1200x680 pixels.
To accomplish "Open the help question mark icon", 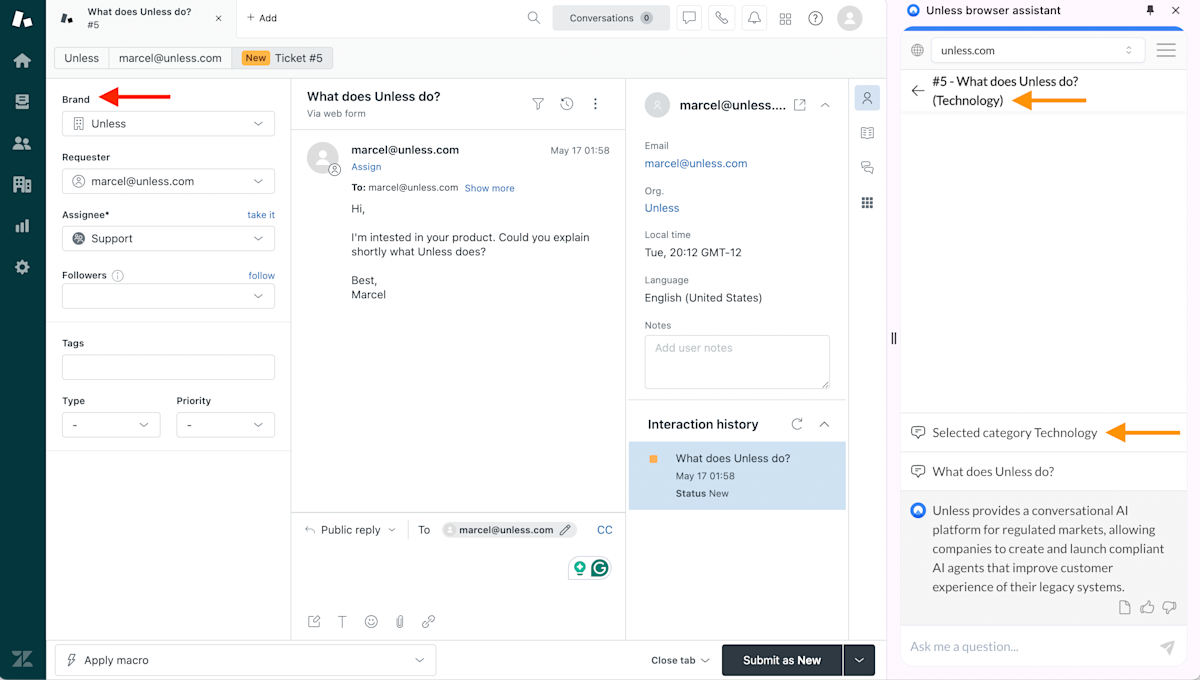I will [x=816, y=18].
